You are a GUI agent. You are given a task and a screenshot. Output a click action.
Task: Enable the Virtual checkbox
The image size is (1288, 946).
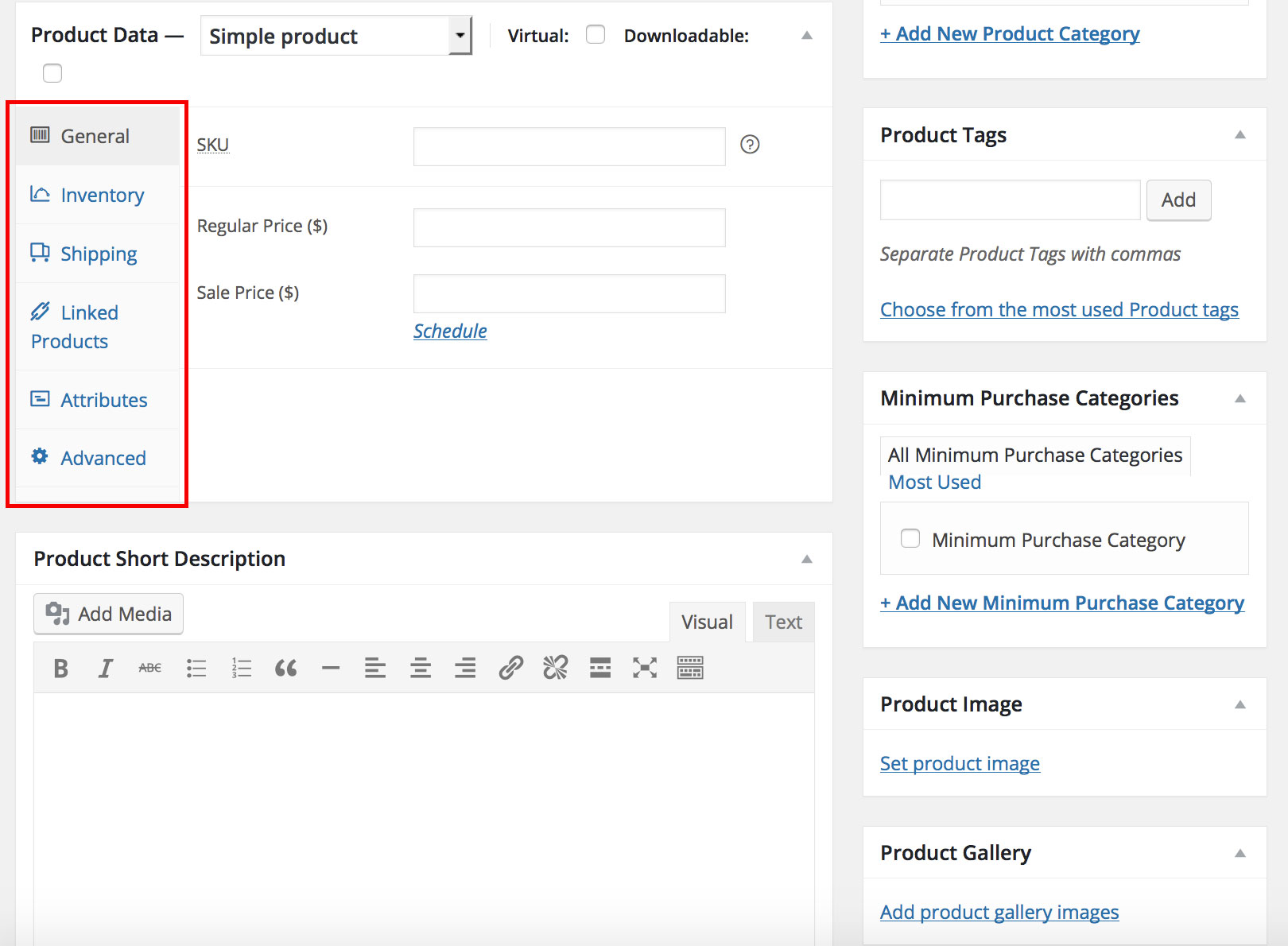(596, 34)
